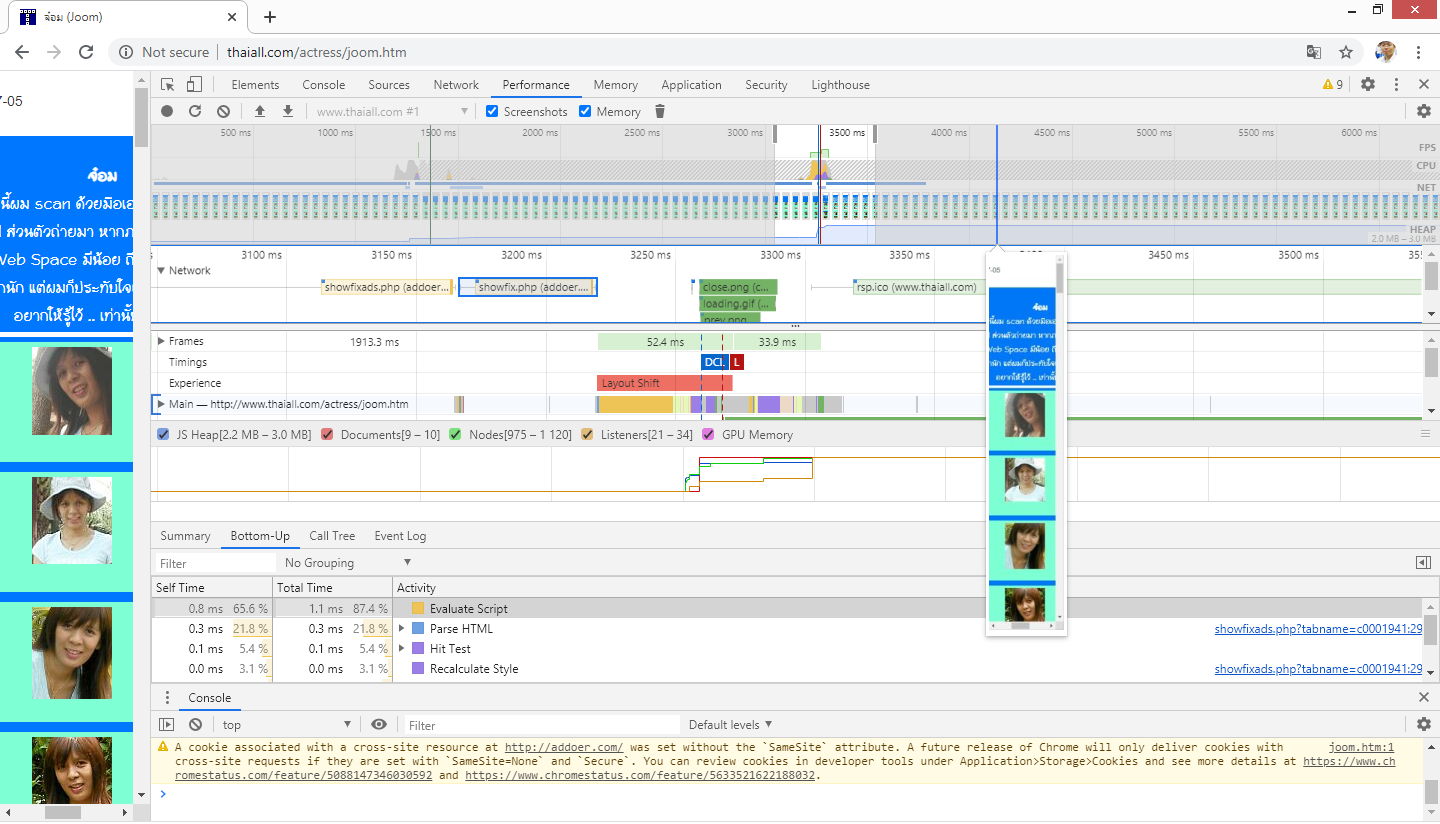Click the reload and start profiling icon
Viewport: 1440px width, 824px height.
tap(195, 112)
